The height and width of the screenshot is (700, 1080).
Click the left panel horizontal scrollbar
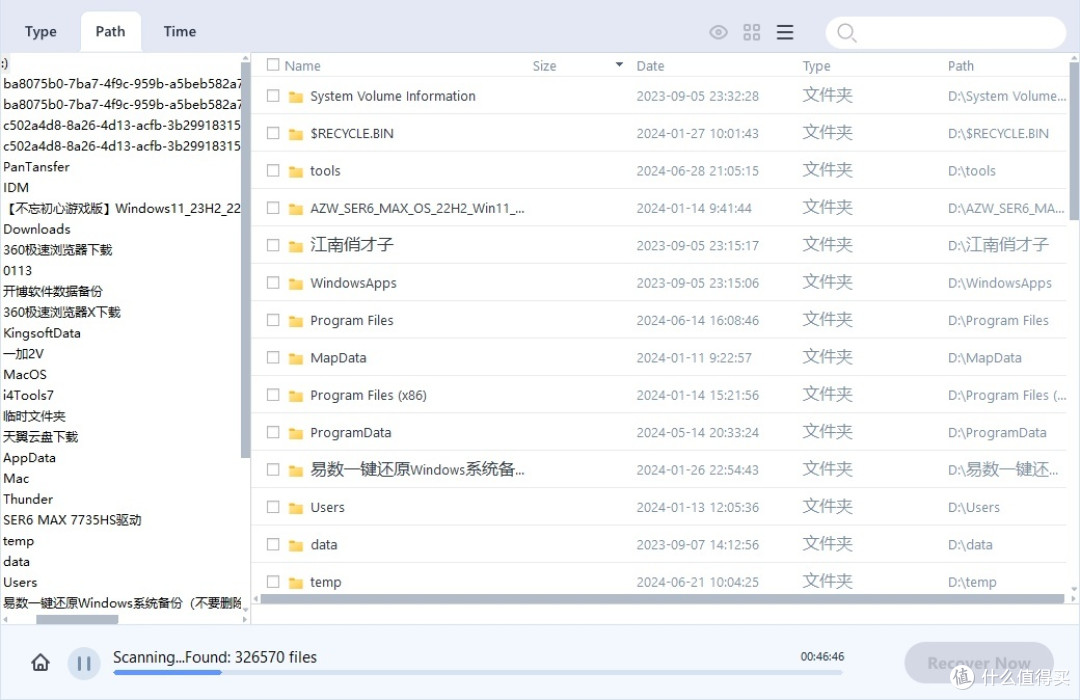pyautogui.click(x=76, y=619)
